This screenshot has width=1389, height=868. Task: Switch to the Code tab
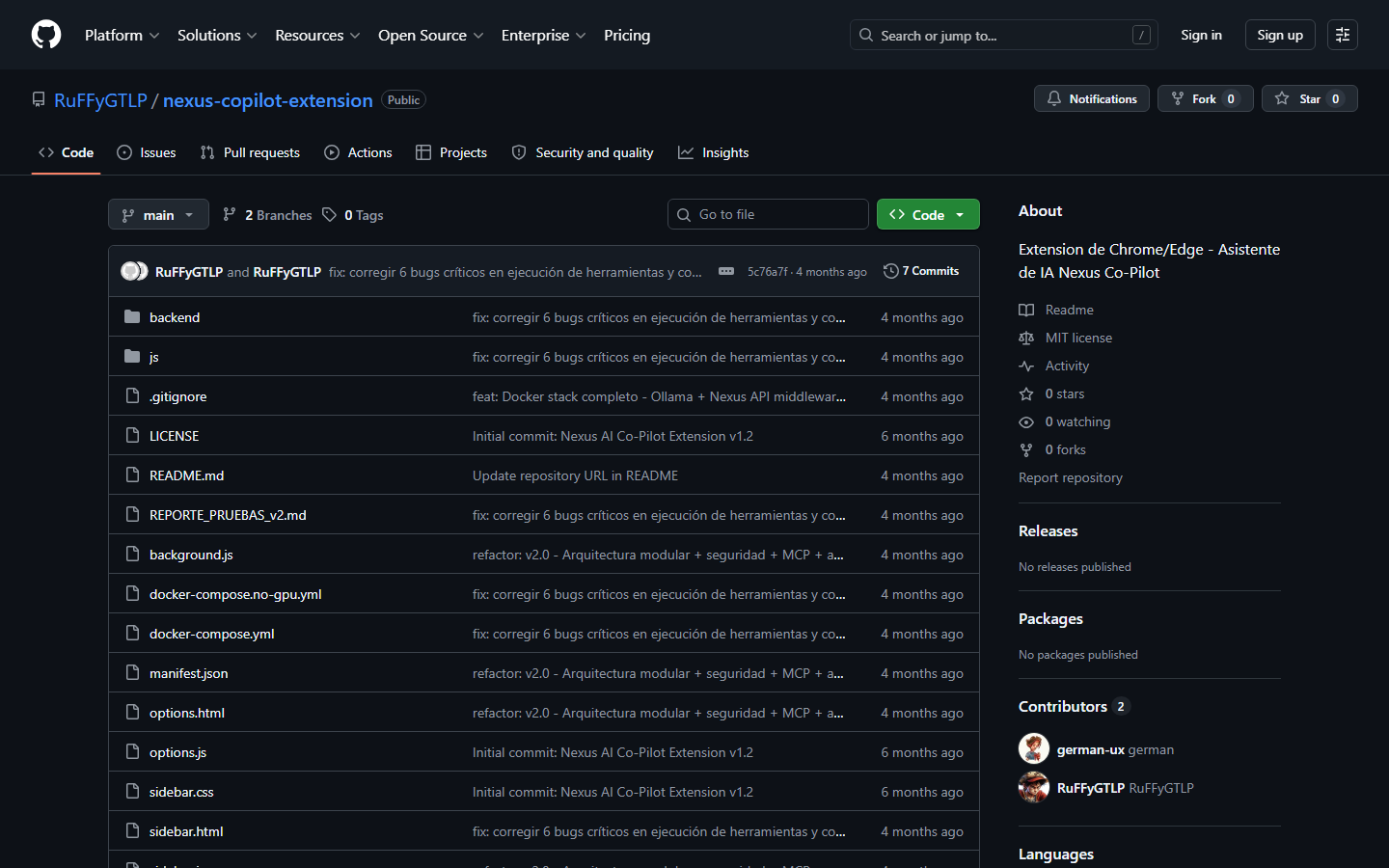tap(66, 152)
